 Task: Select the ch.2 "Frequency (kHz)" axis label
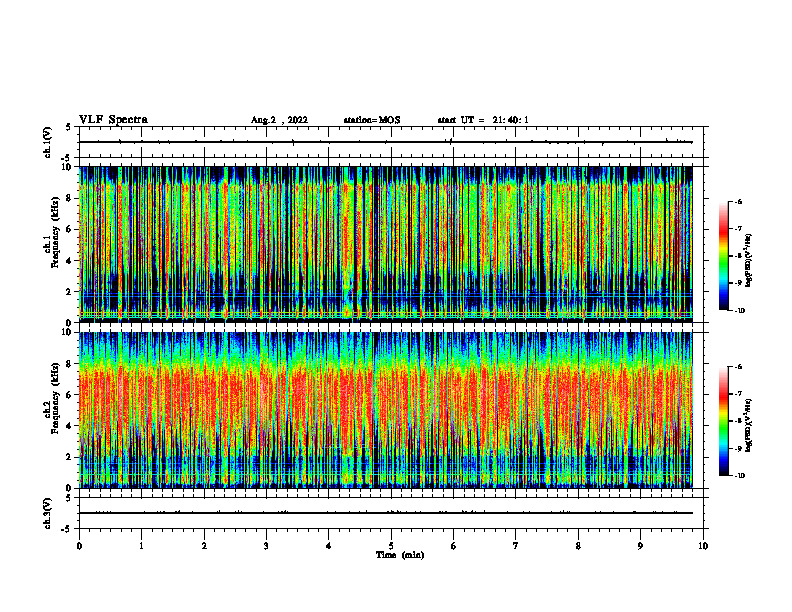coord(55,398)
